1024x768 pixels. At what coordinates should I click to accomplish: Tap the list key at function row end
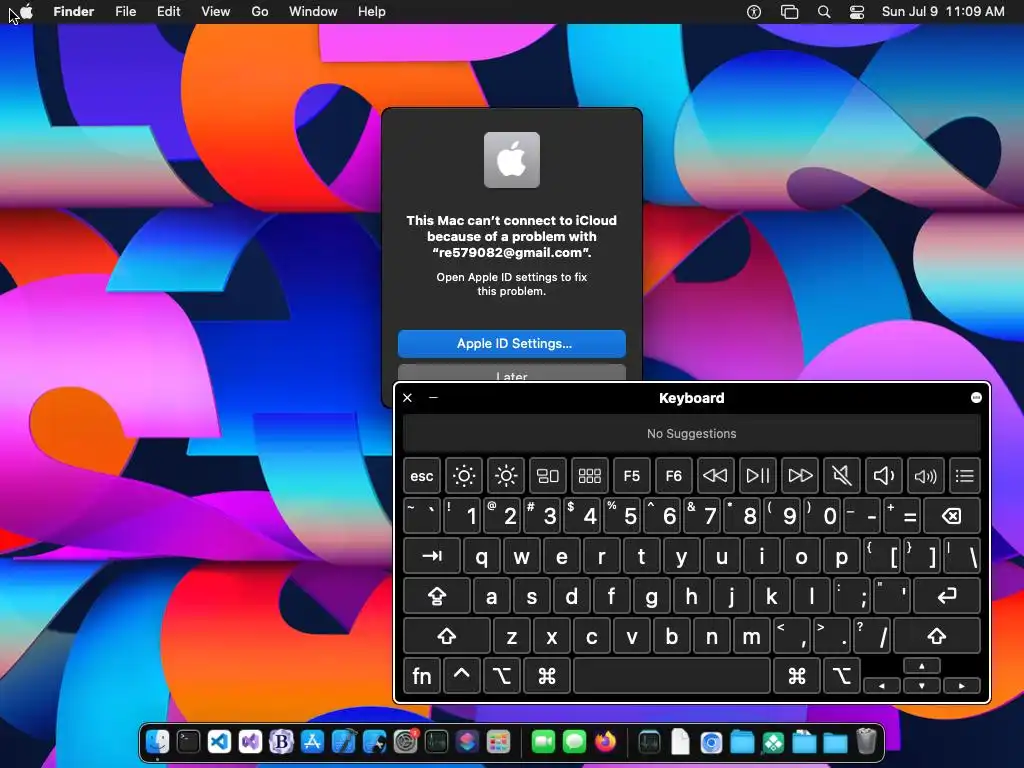[x=965, y=476]
